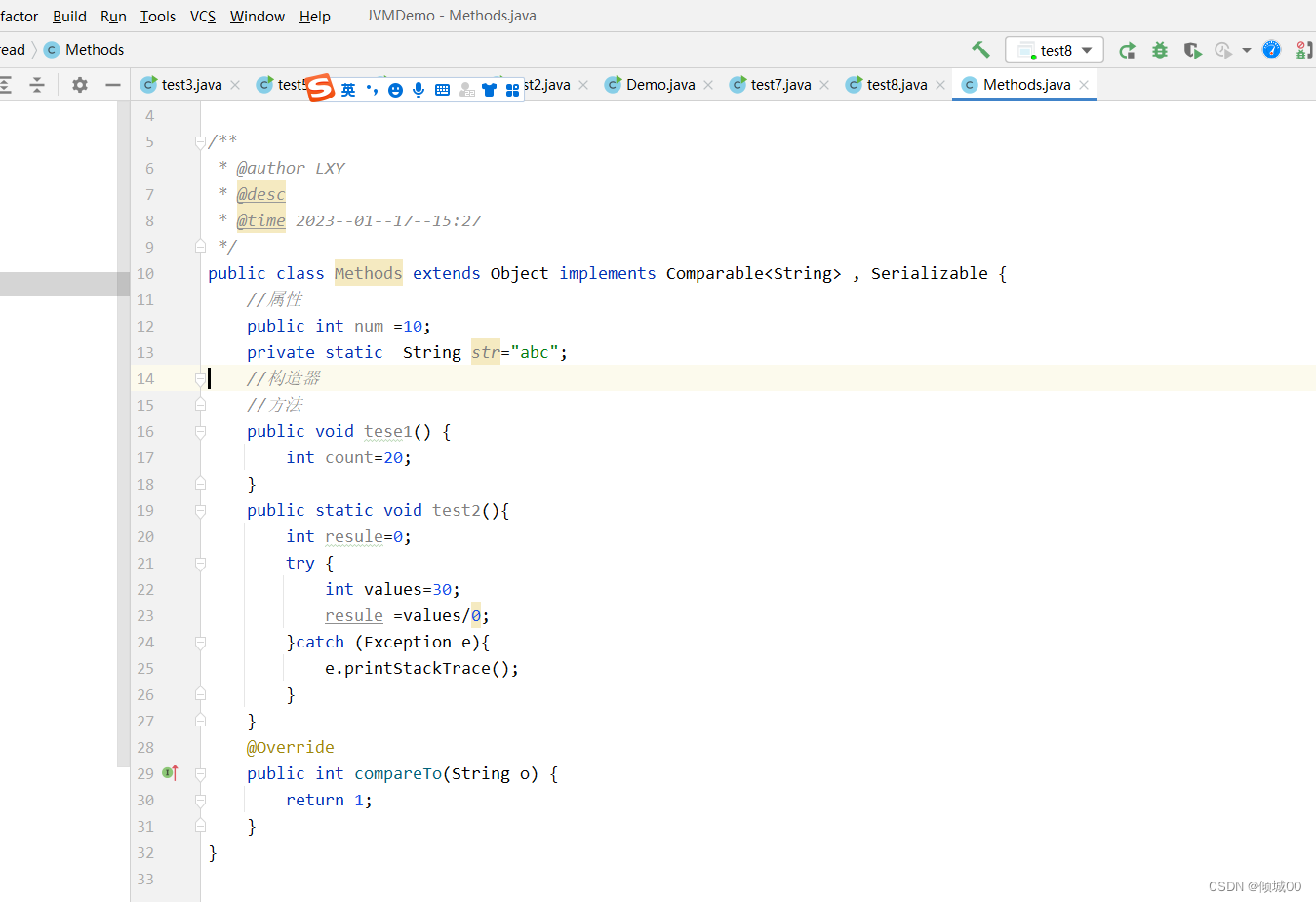Open the Window menu

coord(258,16)
